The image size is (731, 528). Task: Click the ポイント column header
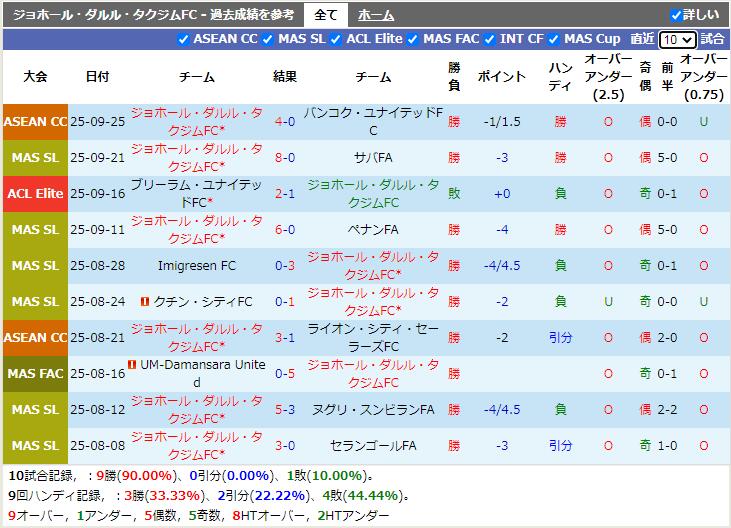[x=502, y=76]
